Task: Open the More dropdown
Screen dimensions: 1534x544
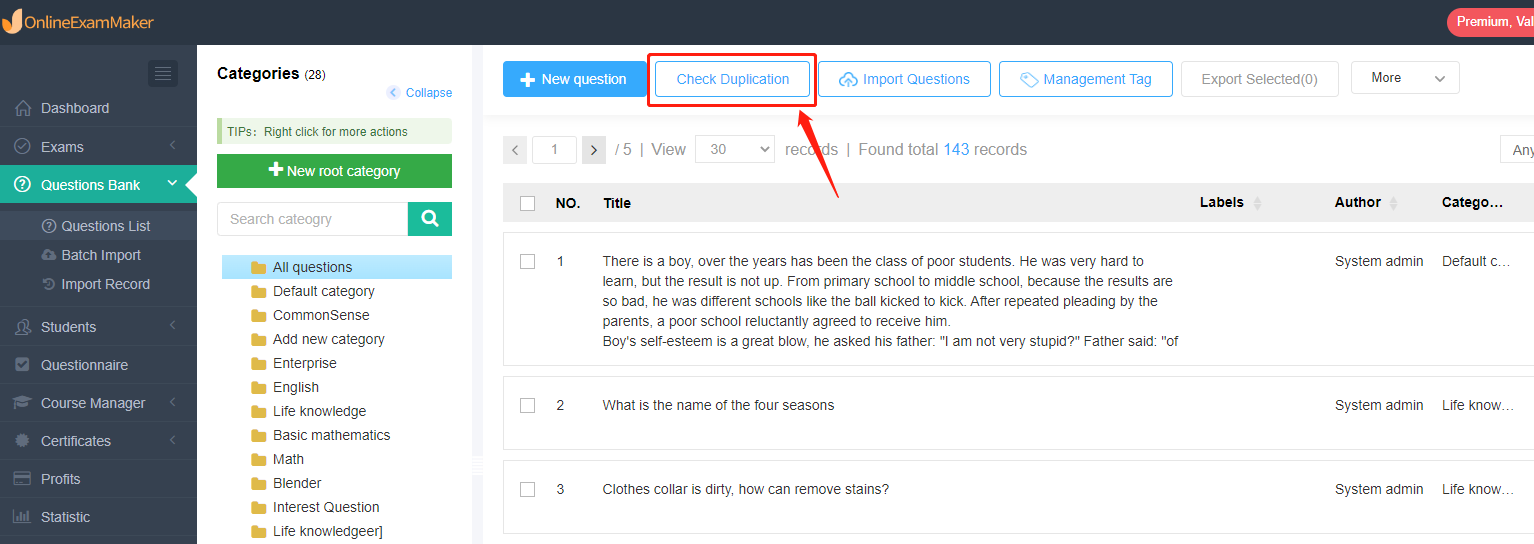Action: point(1405,78)
